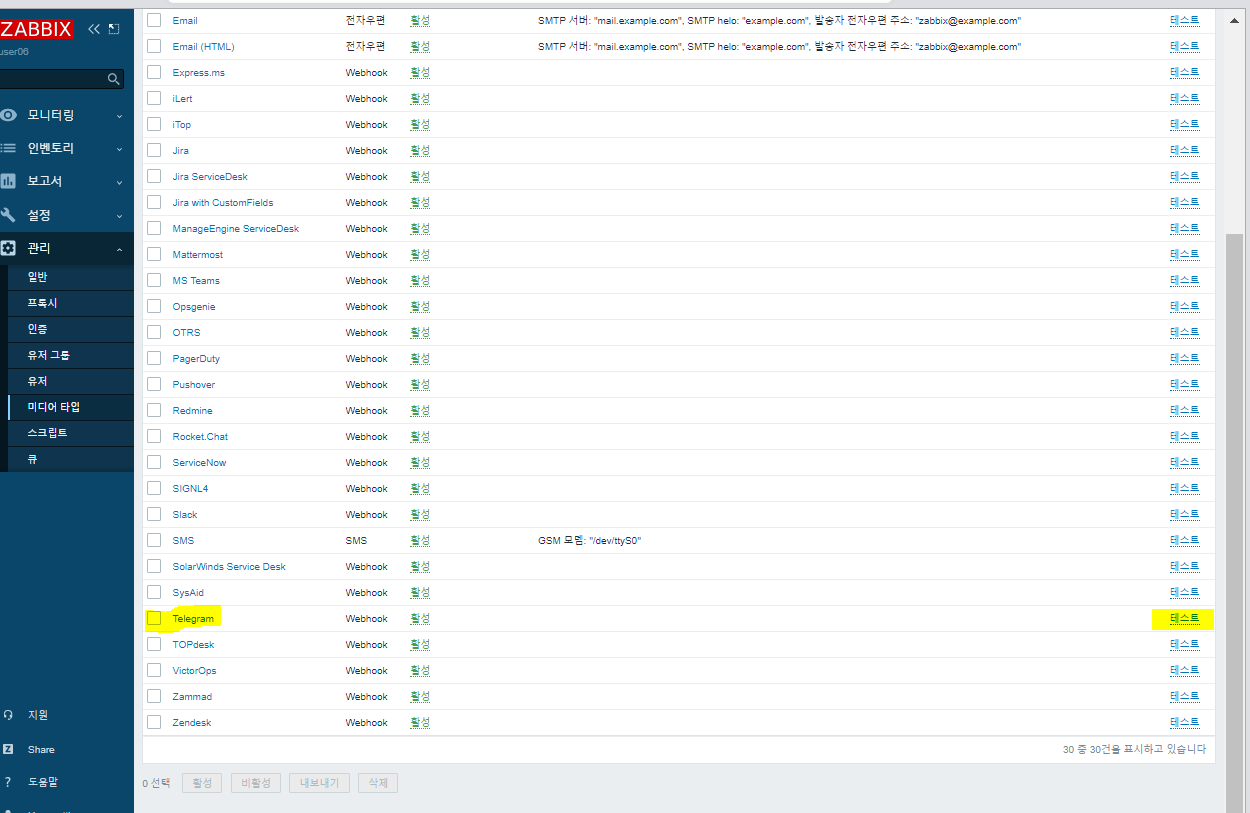Click the 비활성 bulk action button
1250x813 pixels.
tap(256, 783)
